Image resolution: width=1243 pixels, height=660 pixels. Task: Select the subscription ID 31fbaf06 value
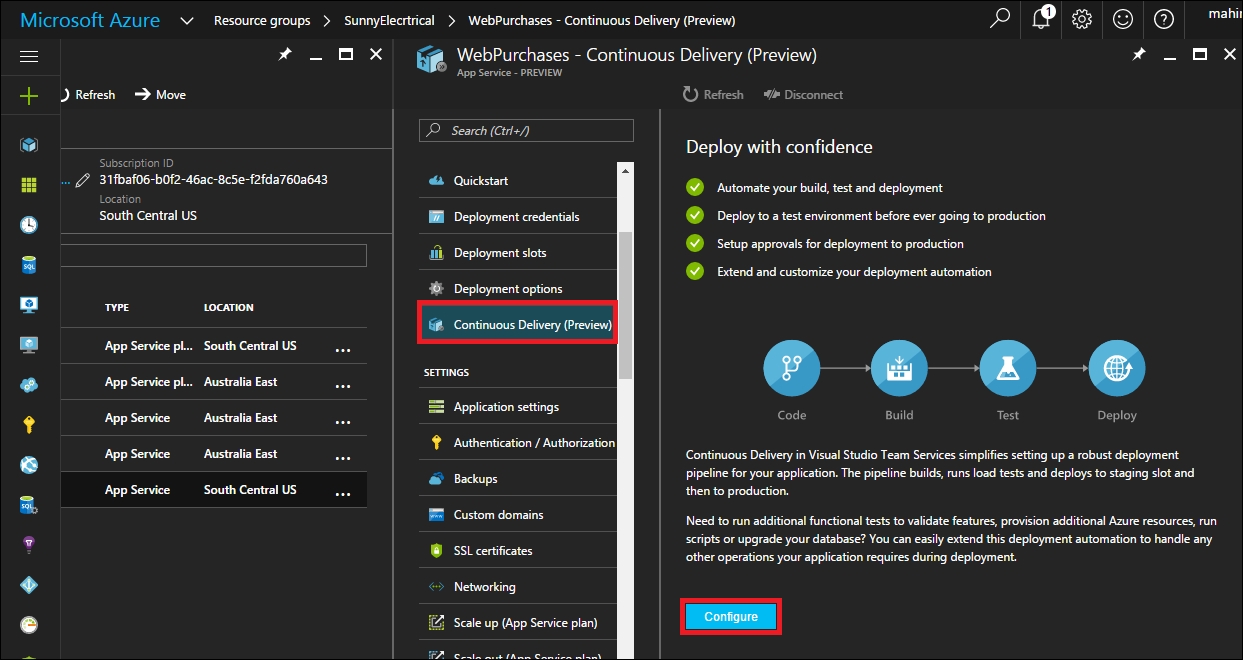213,180
